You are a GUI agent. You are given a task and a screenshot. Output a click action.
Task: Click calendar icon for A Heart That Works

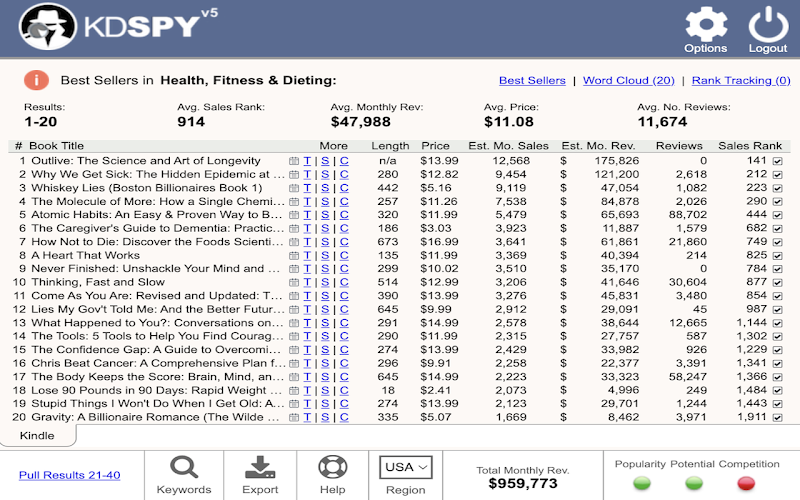click(294, 255)
